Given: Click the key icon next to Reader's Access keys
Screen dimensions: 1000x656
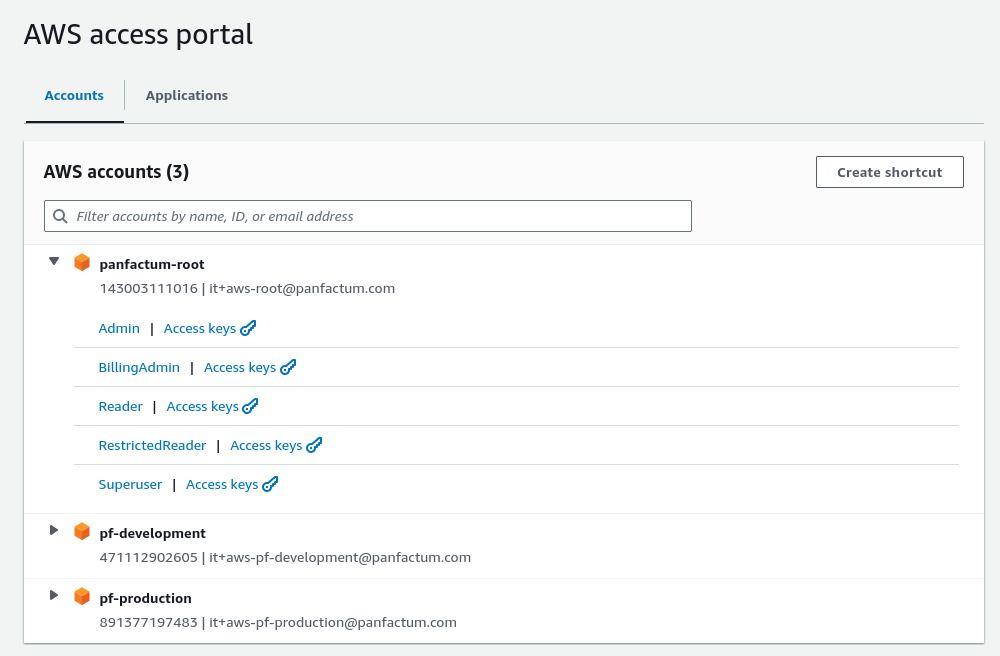Looking at the screenshot, I should click(x=250, y=405).
